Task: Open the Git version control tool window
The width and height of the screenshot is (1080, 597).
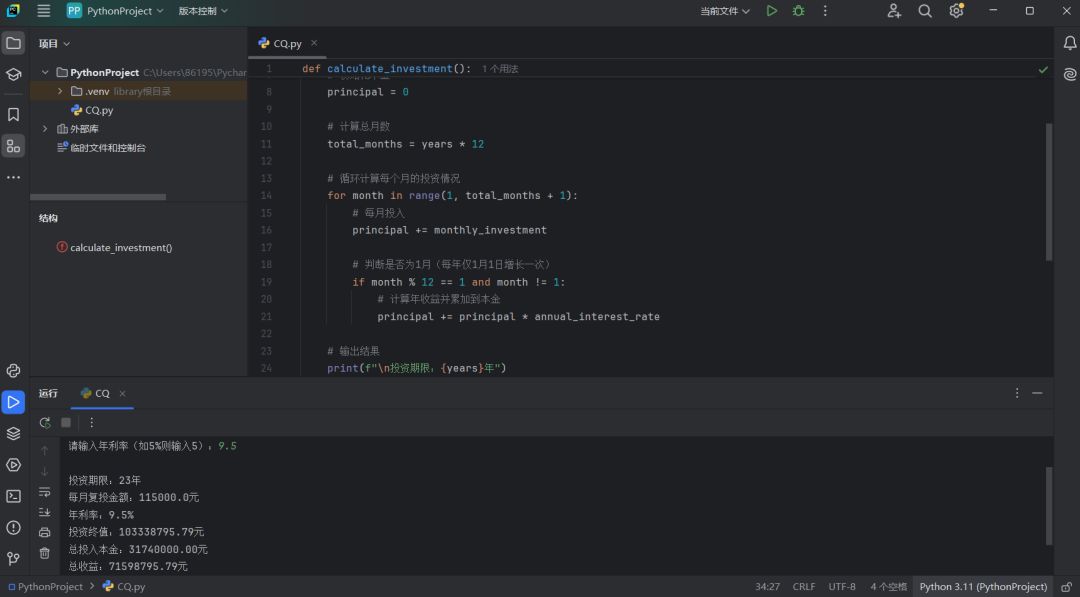Action: 13,559
